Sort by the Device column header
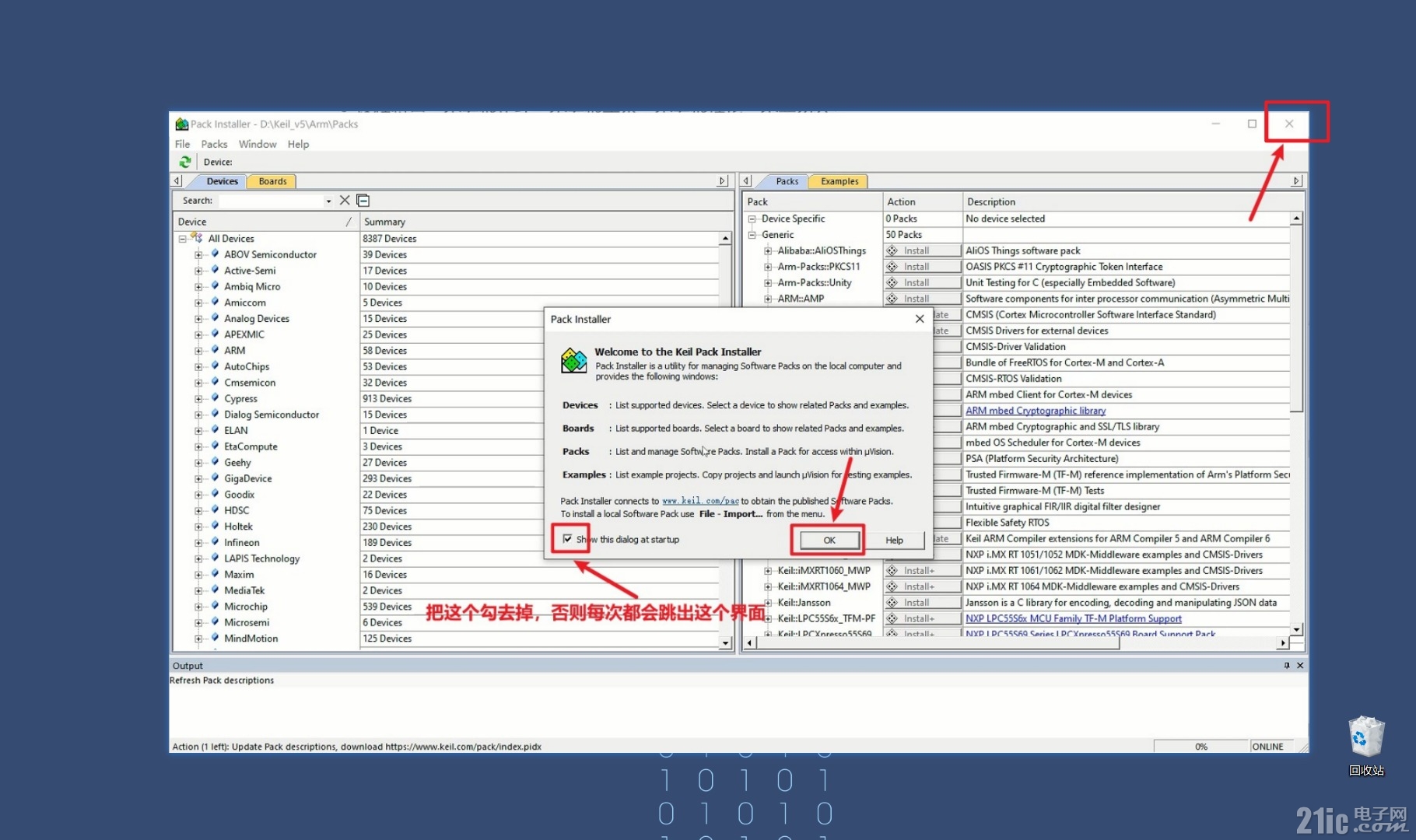1416x840 pixels. click(x=265, y=222)
